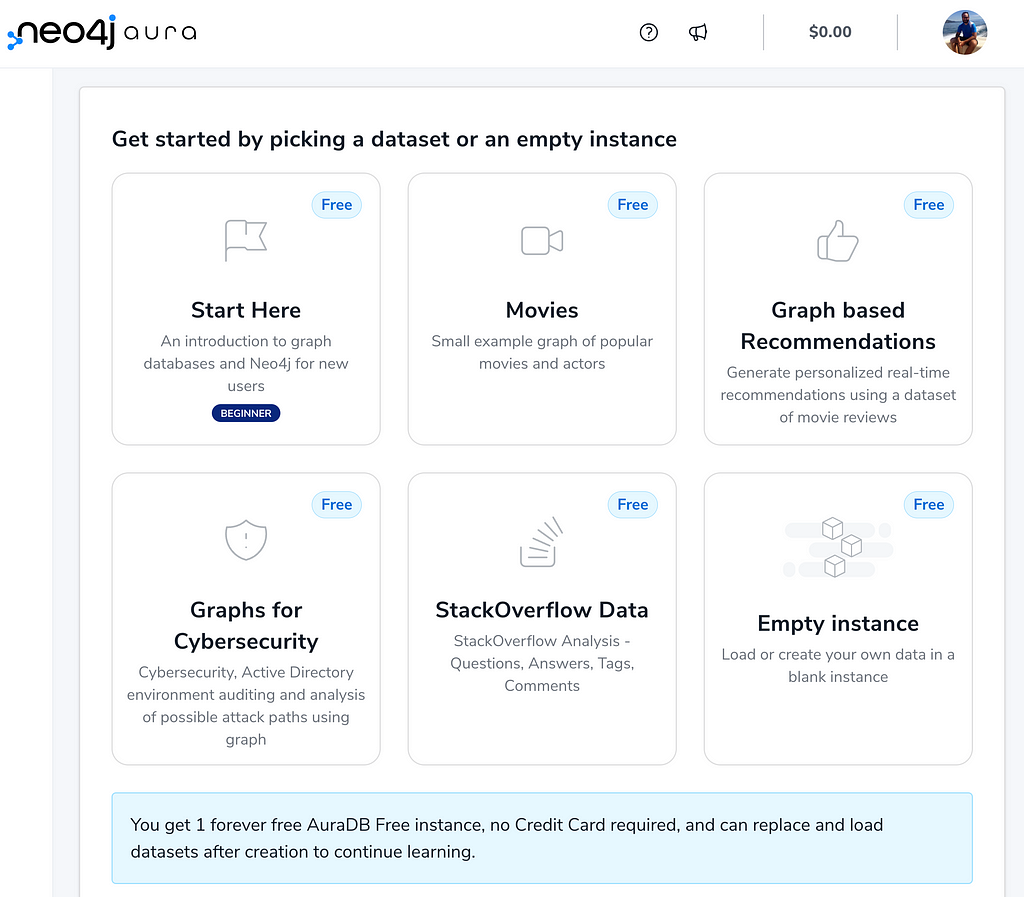The width and height of the screenshot is (1024, 897).
Task: Open the help question mark icon
Action: tap(648, 32)
